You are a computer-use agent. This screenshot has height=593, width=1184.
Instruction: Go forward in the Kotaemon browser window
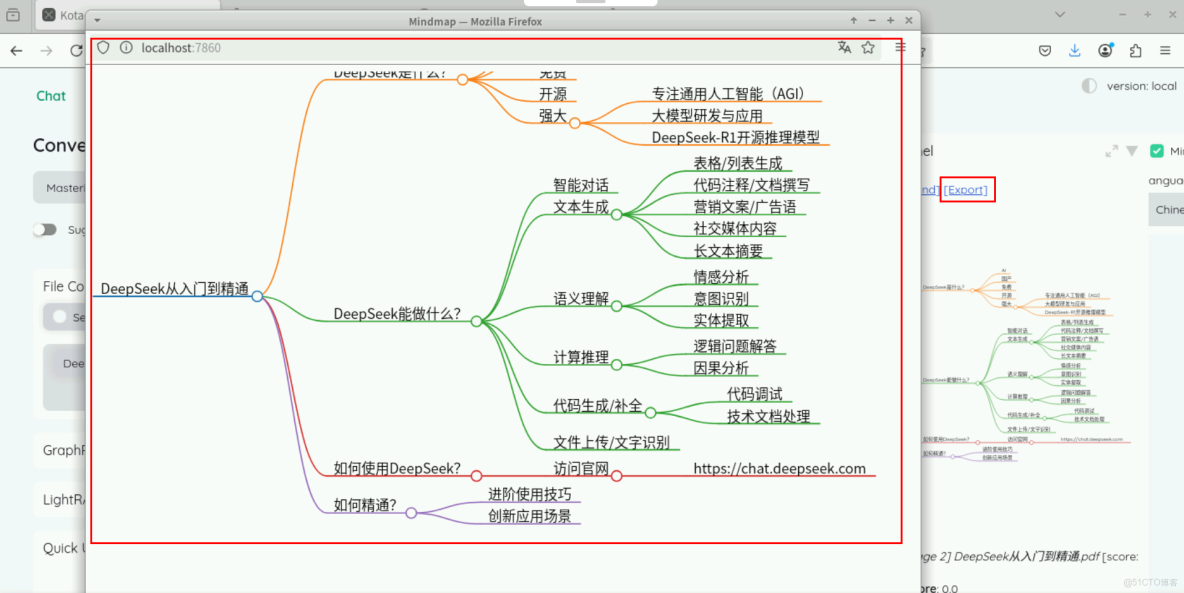[46, 51]
